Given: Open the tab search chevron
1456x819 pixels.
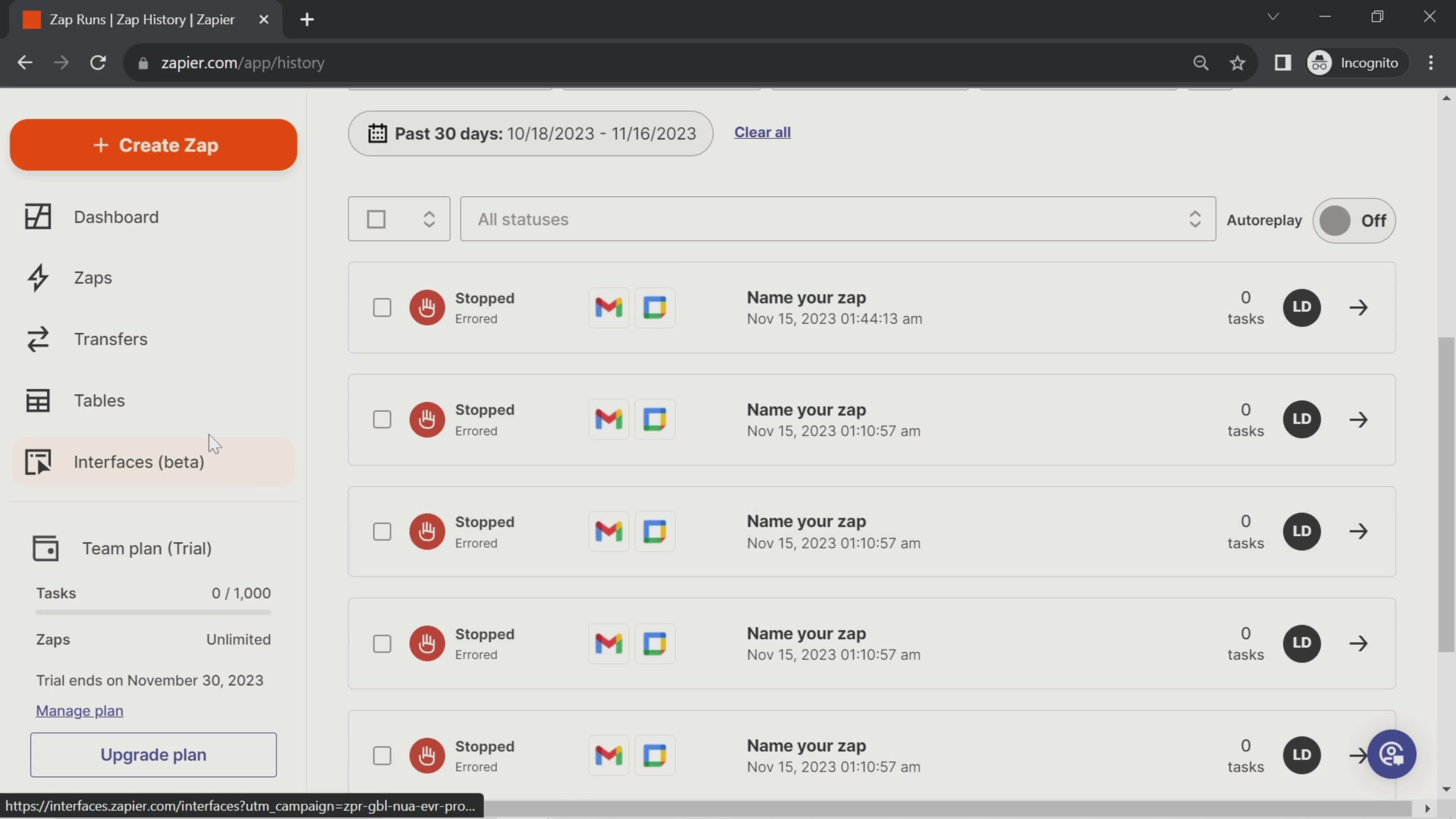Looking at the screenshot, I should click(x=1273, y=16).
